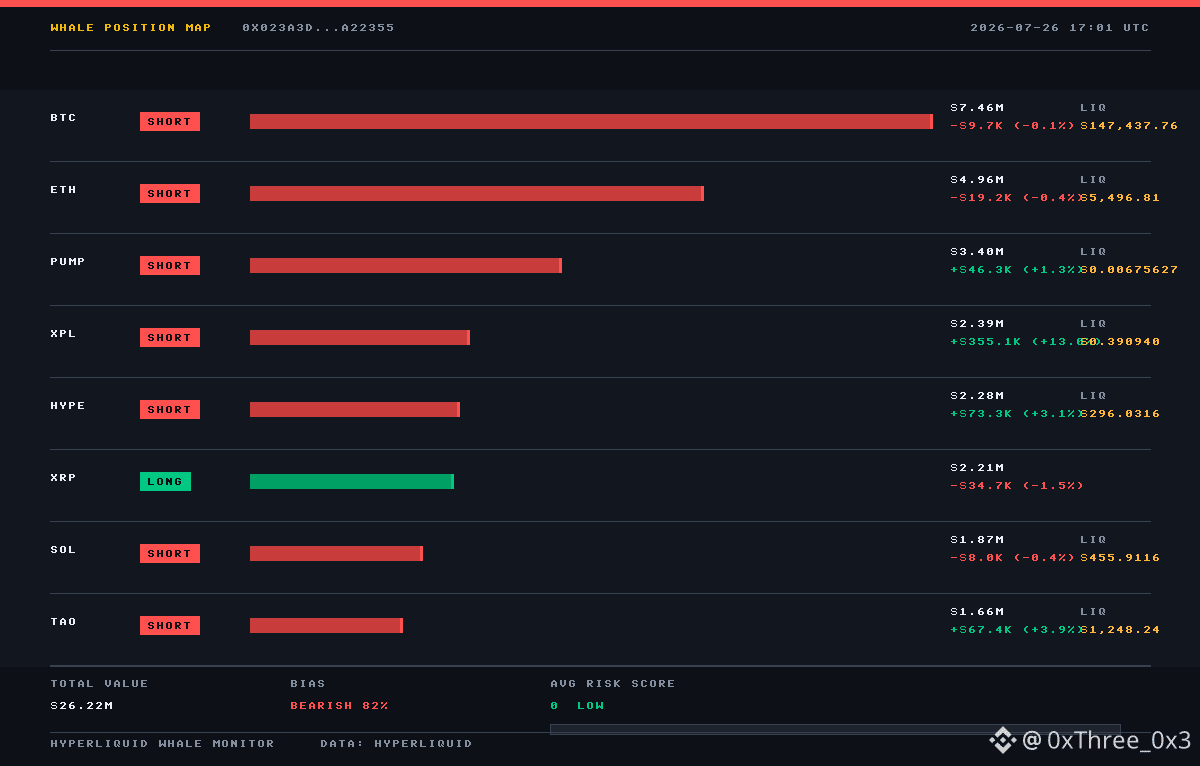Click the 2026-07-26 17:01 UTC timestamp
Screen dimensions: 1200x766
[x=1060, y=28]
